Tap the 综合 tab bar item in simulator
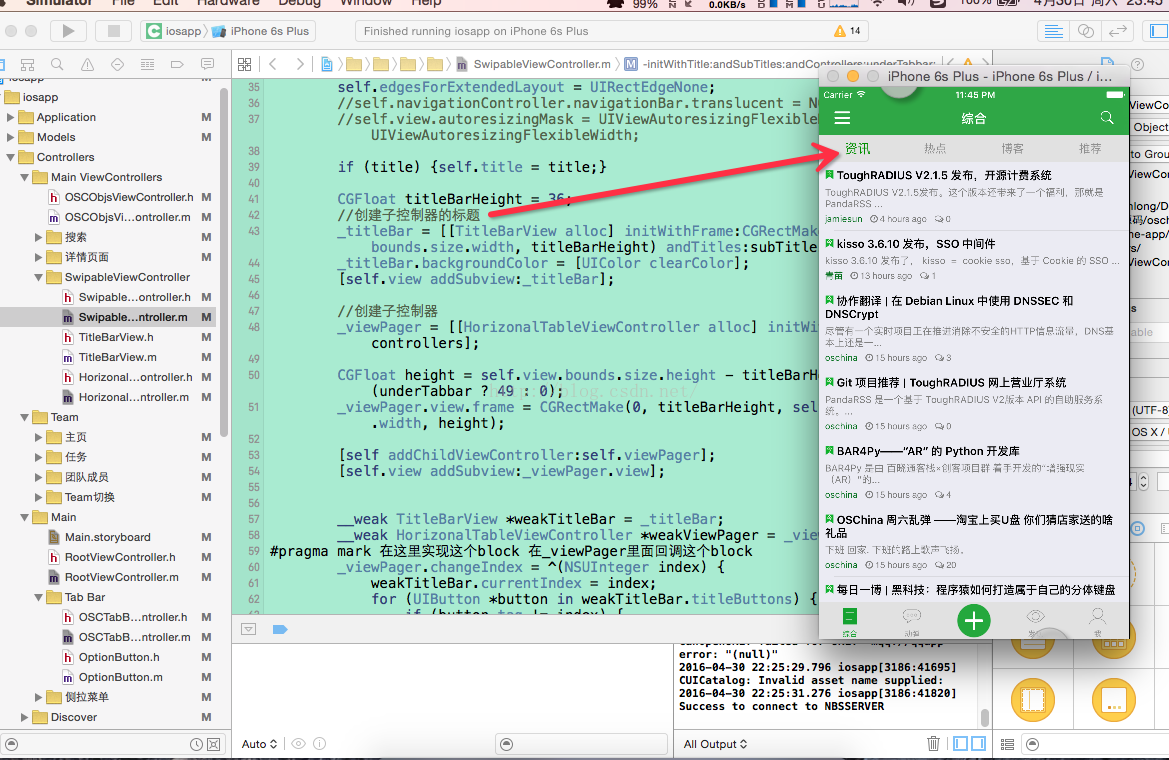The width and height of the screenshot is (1169, 760). [850, 622]
